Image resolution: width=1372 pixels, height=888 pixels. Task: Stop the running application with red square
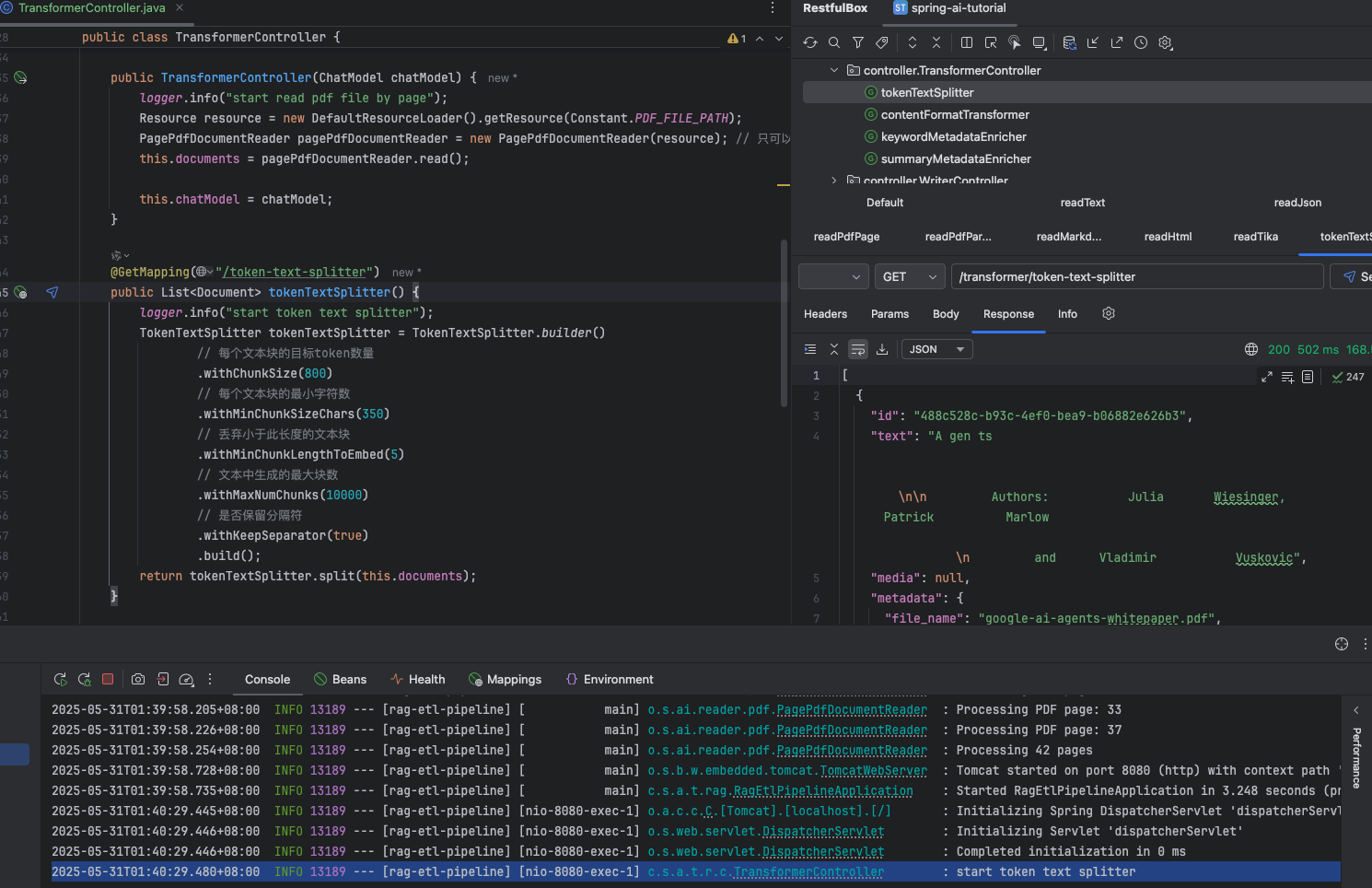click(x=108, y=679)
